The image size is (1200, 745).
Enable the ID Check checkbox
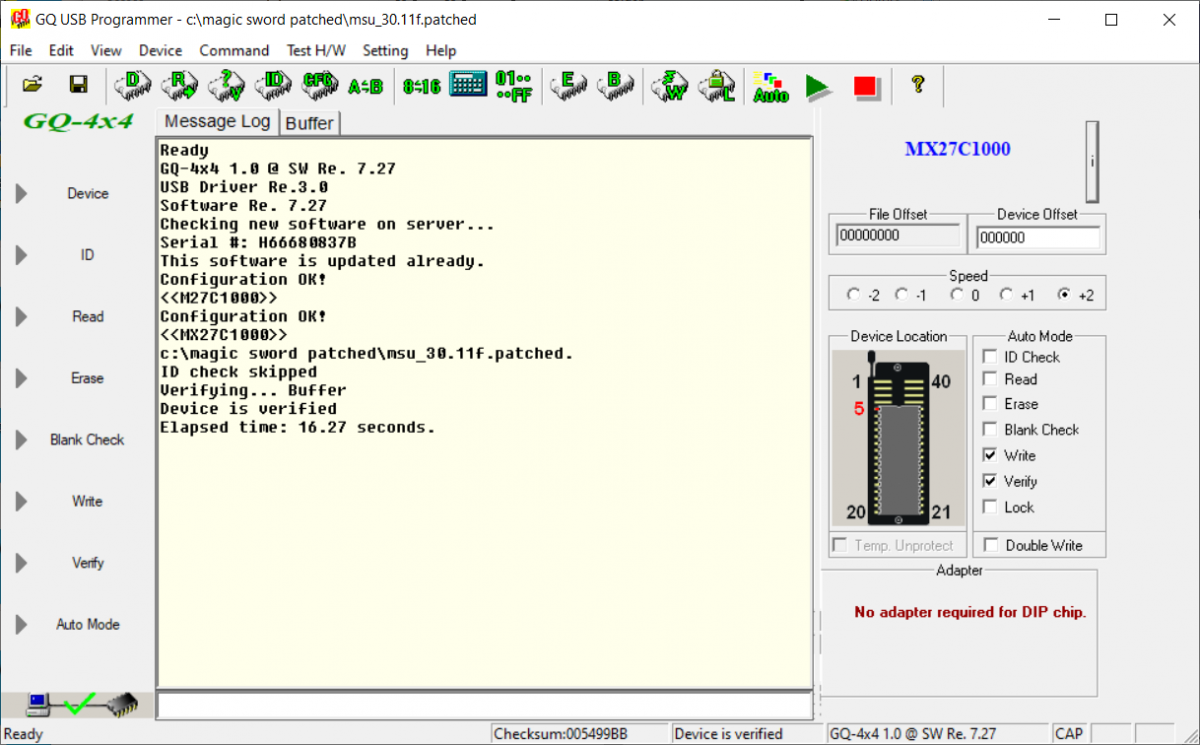point(990,357)
